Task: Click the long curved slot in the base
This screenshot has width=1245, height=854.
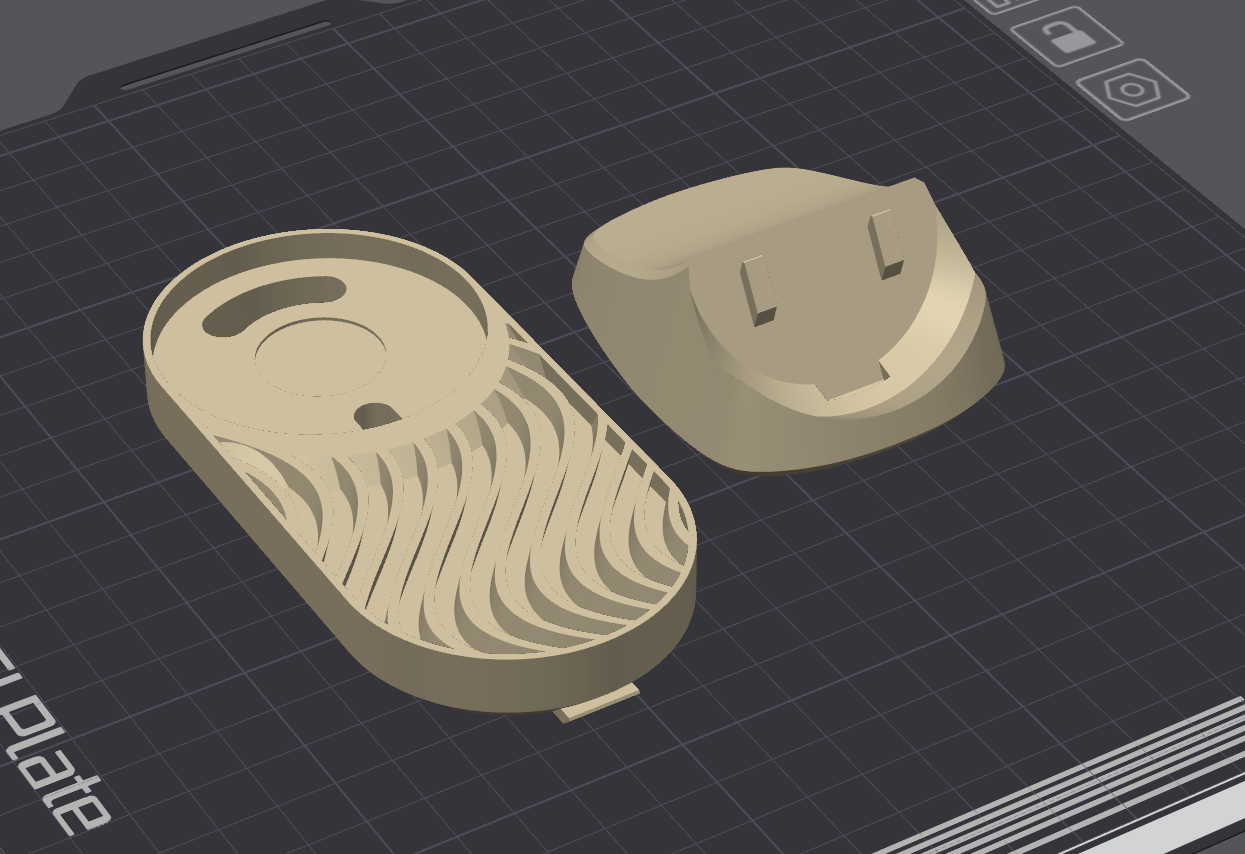Action: 273,303
